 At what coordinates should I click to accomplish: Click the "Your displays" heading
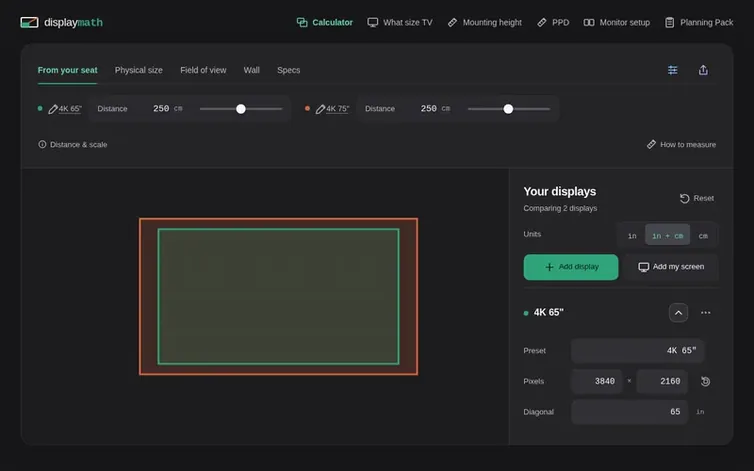tap(560, 191)
